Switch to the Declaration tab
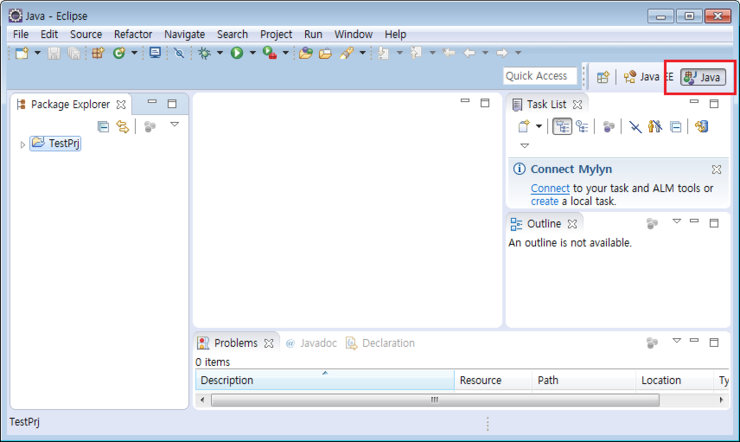The image size is (740, 442). tap(380, 343)
